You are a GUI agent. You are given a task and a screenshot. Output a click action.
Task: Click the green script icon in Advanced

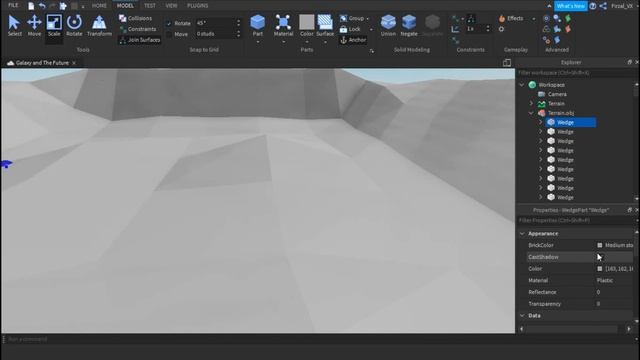(568, 18)
